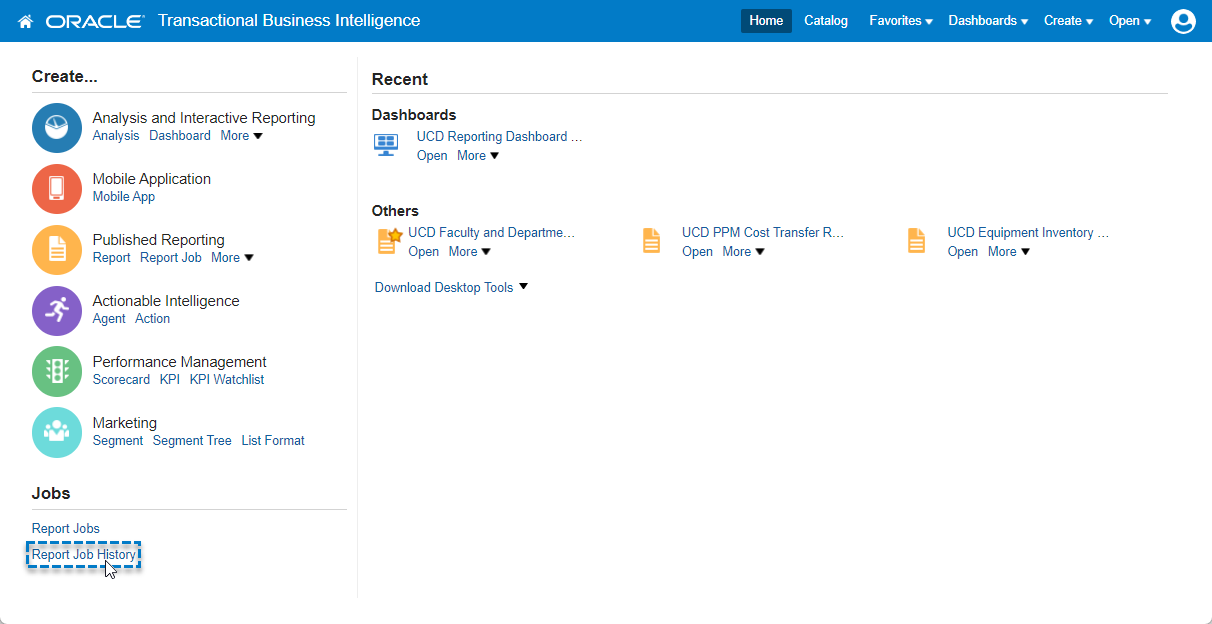Open the user profile avatar icon
This screenshot has height=624, width=1212.
point(1183,21)
